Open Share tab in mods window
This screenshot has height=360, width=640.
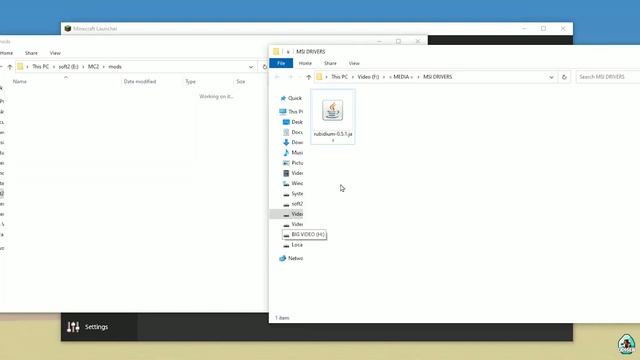coord(31,53)
